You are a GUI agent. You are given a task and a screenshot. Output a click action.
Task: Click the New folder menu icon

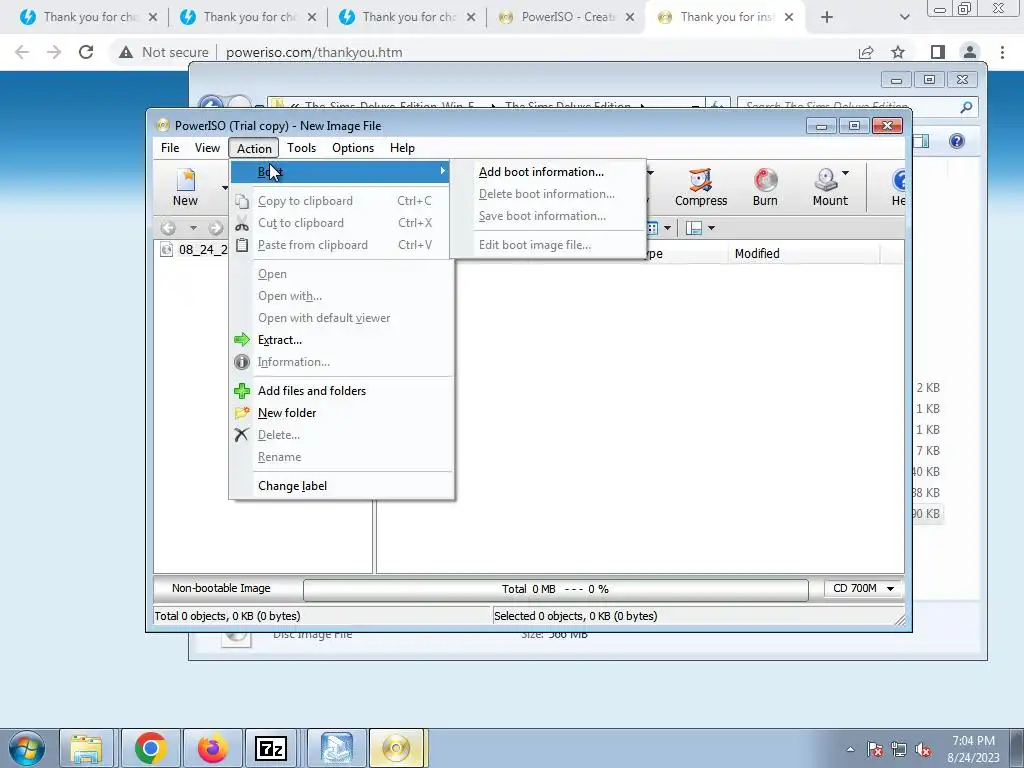[242, 413]
